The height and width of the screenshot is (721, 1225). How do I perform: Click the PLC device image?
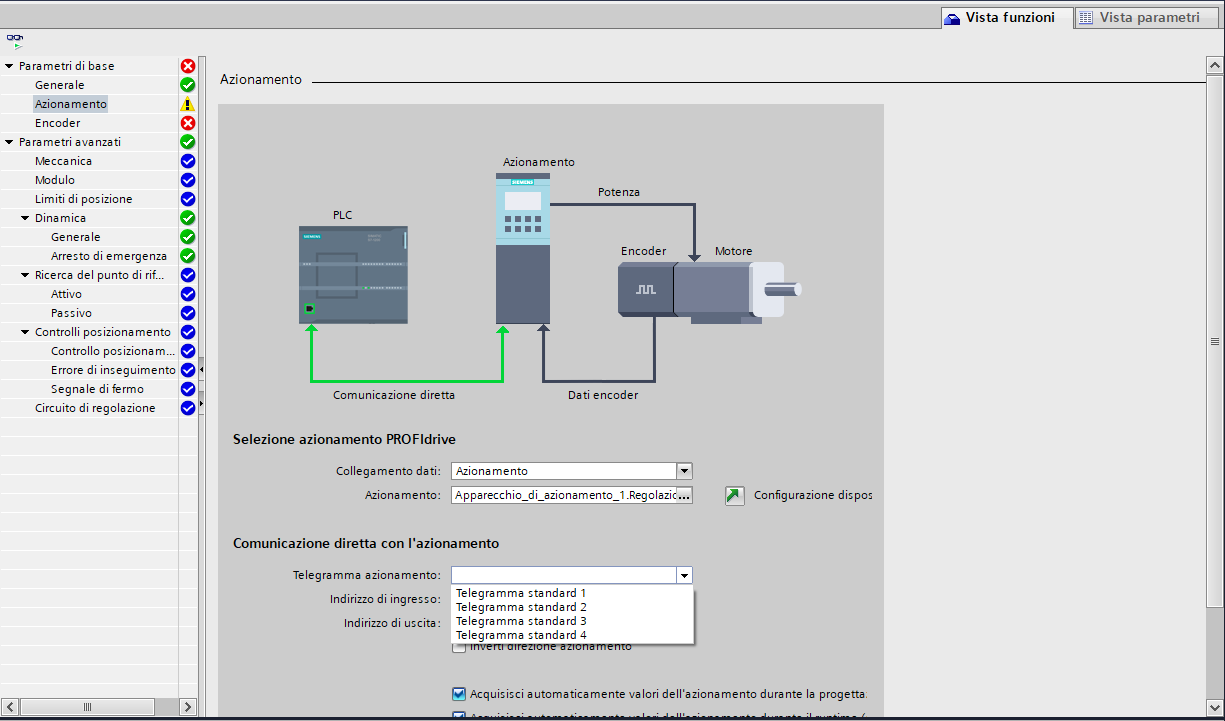(x=354, y=274)
